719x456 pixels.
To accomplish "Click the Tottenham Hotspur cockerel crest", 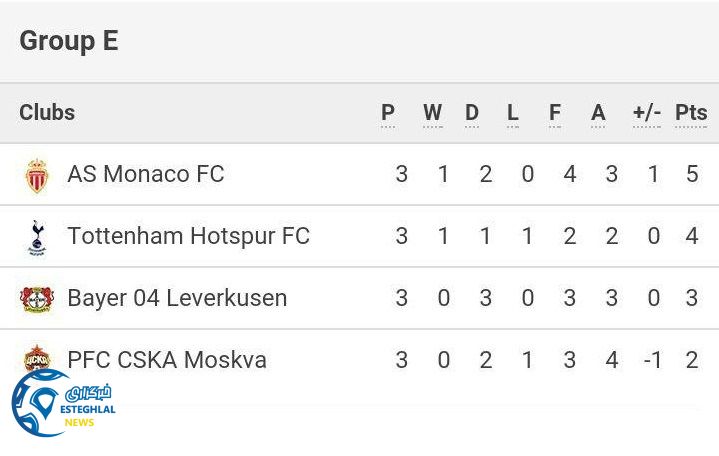I will (x=37, y=237).
